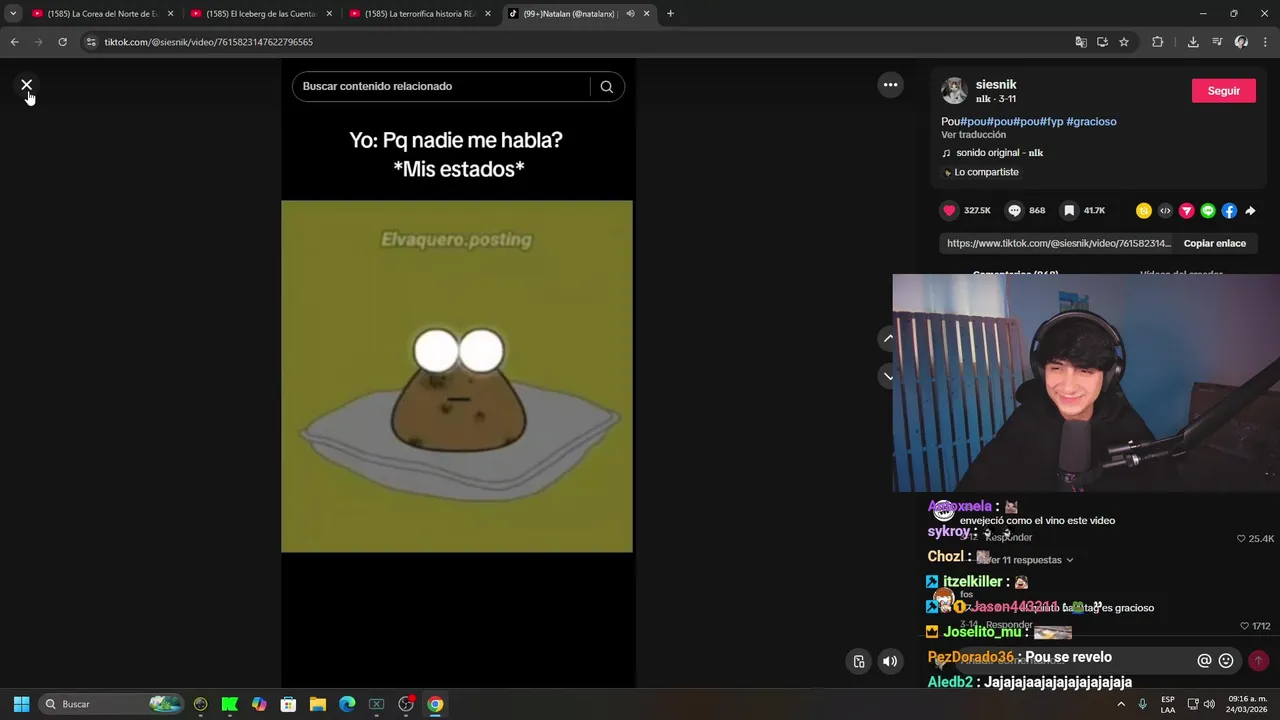Click the address bar URL
Screen dimensions: 1280x720
[x=209, y=42]
